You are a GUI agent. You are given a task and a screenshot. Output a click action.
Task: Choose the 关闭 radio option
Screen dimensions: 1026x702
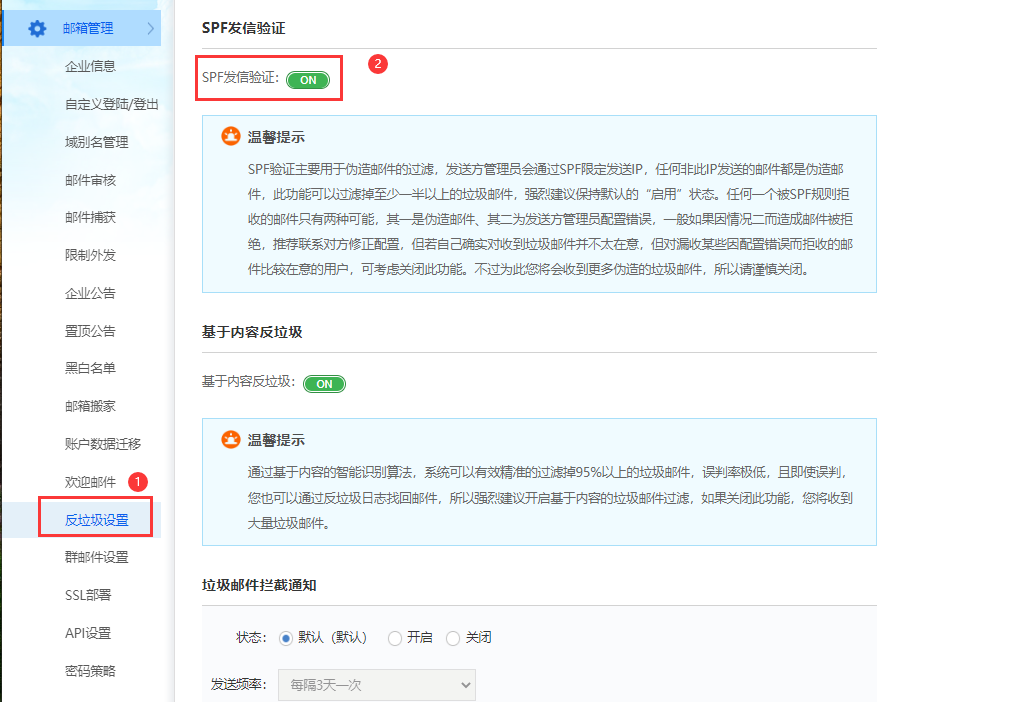pyautogui.click(x=453, y=638)
